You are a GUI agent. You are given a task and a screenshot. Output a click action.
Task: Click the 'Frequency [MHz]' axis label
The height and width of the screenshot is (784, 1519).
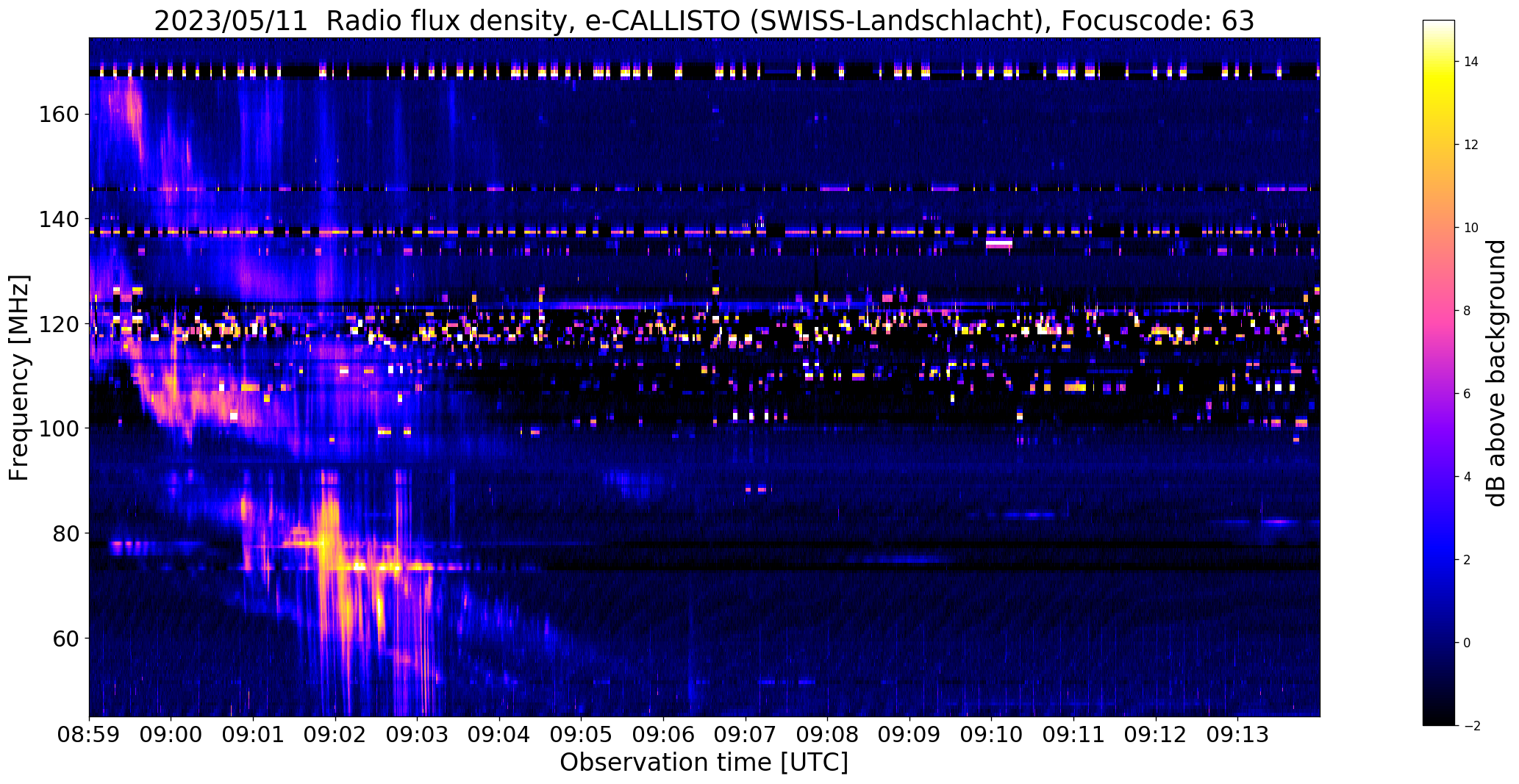pos(19,378)
